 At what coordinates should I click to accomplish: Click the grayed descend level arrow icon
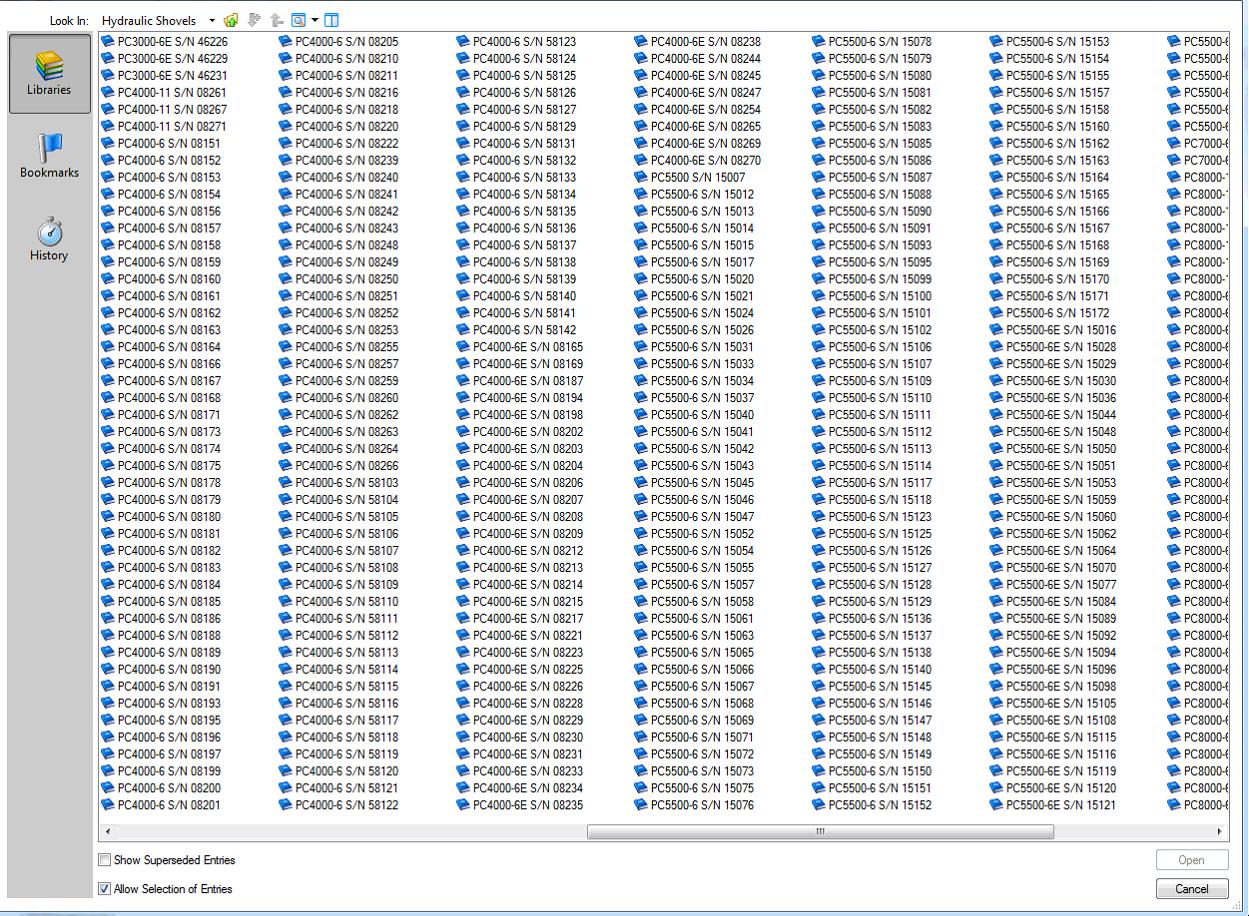254,20
